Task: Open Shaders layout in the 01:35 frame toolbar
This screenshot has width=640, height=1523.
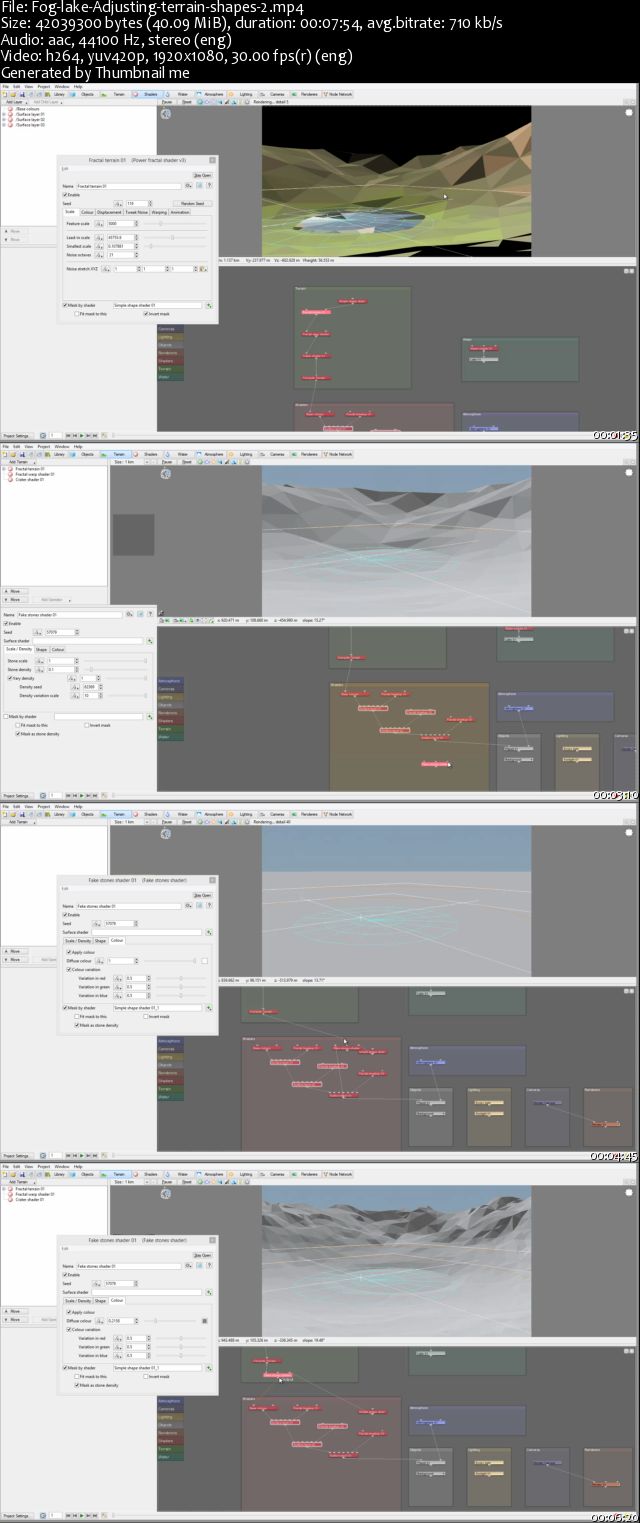Action: pyautogui.click(x=147, y=94)
